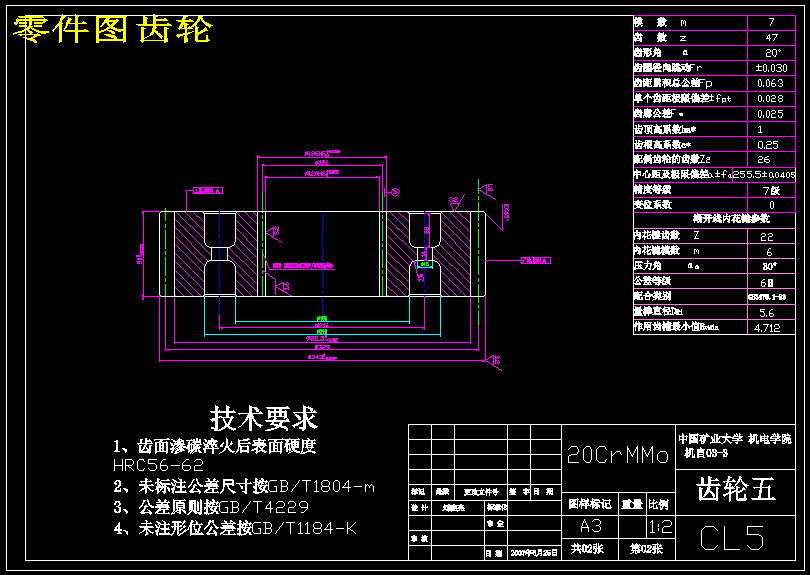Select the 齿数 z label cell
This screenshot has height=575, width=810.
tap(690, 37)
